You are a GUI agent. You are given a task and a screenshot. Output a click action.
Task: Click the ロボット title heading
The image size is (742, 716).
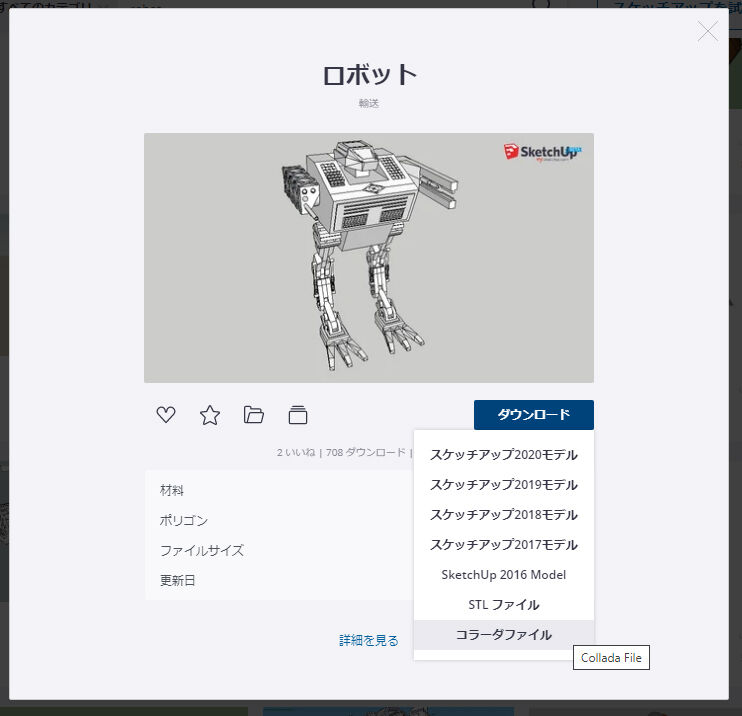[x=369, y=75]
